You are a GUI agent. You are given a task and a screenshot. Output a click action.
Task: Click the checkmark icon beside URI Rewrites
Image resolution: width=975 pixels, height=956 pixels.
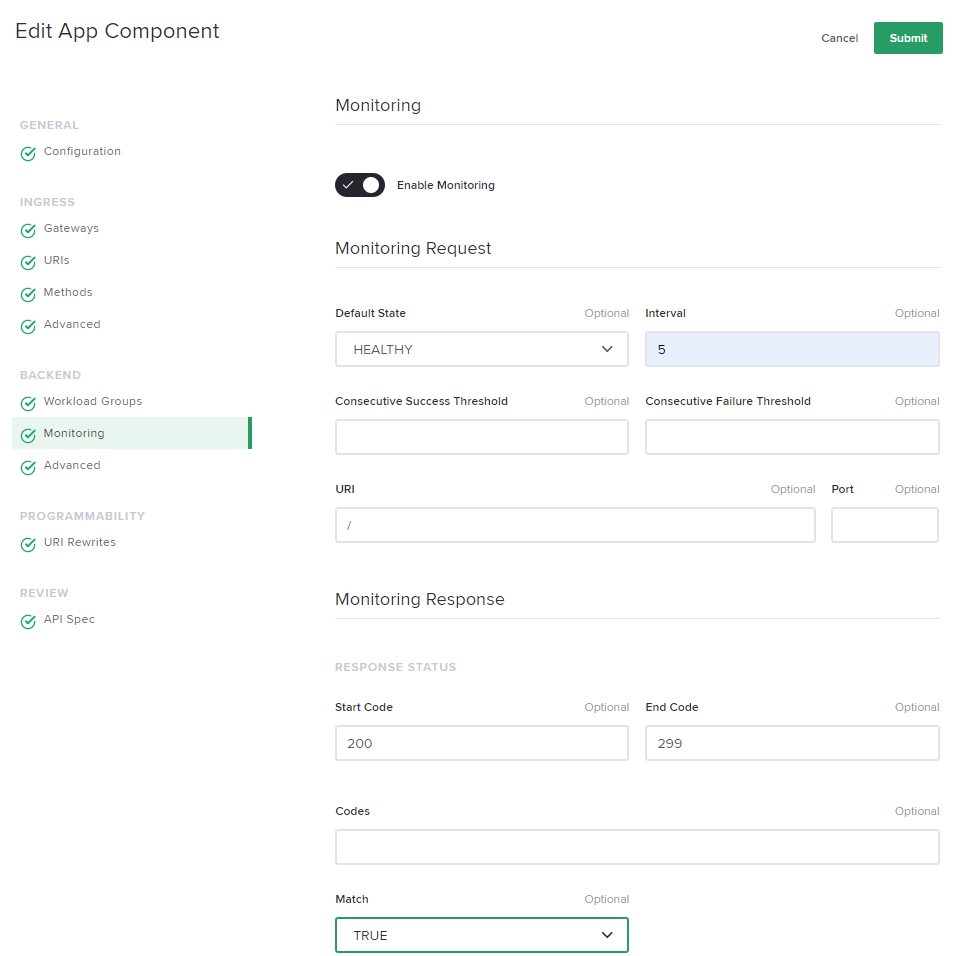point(28,545)
